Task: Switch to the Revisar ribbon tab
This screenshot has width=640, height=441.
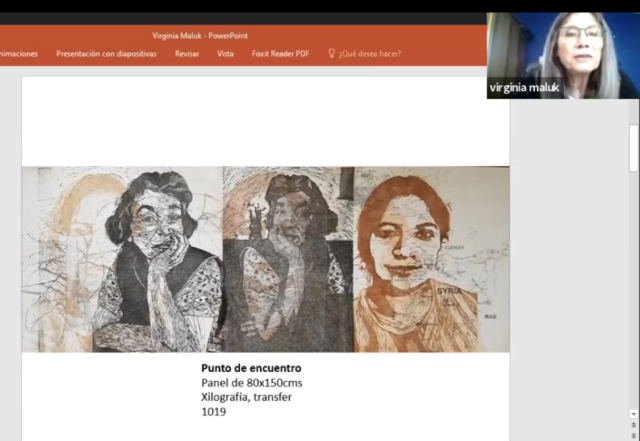Action: click(187, 54)
